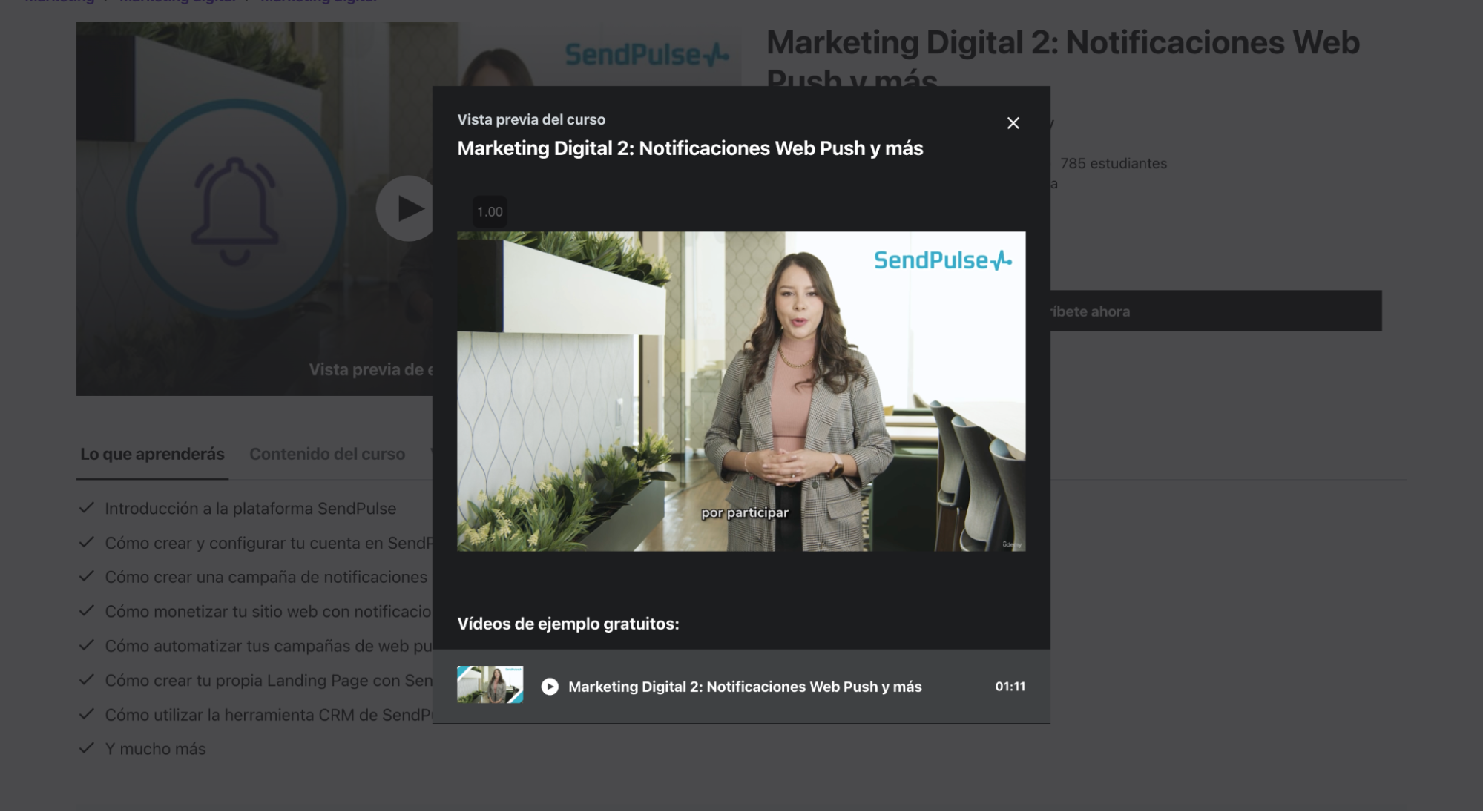
Task: Click play icon in sample video row
Action: pyautogui.click(x=550, y=687)
